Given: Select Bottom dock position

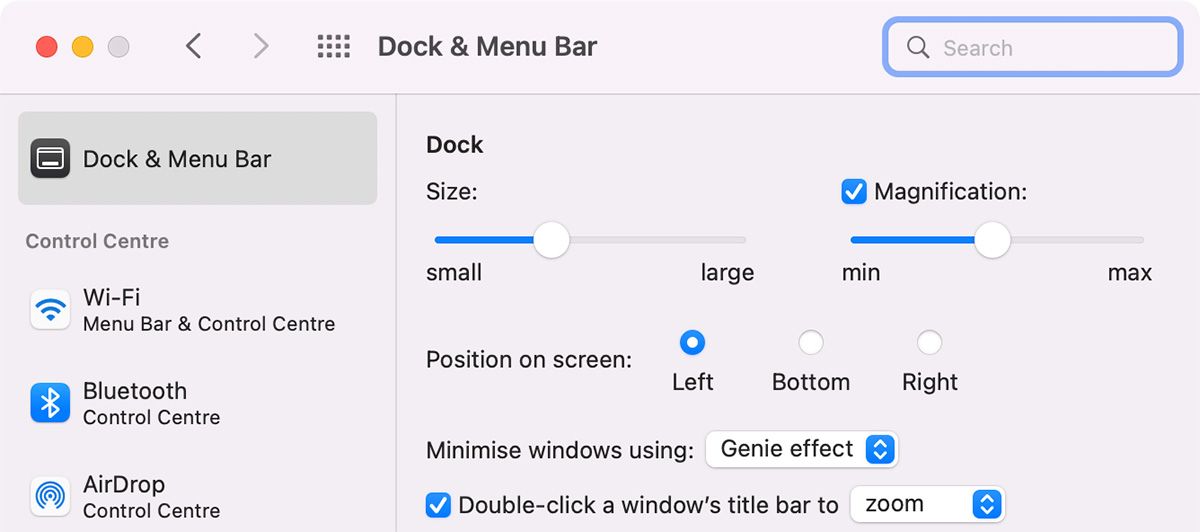Looking at the screenshot, I should (x=811, y=343).
